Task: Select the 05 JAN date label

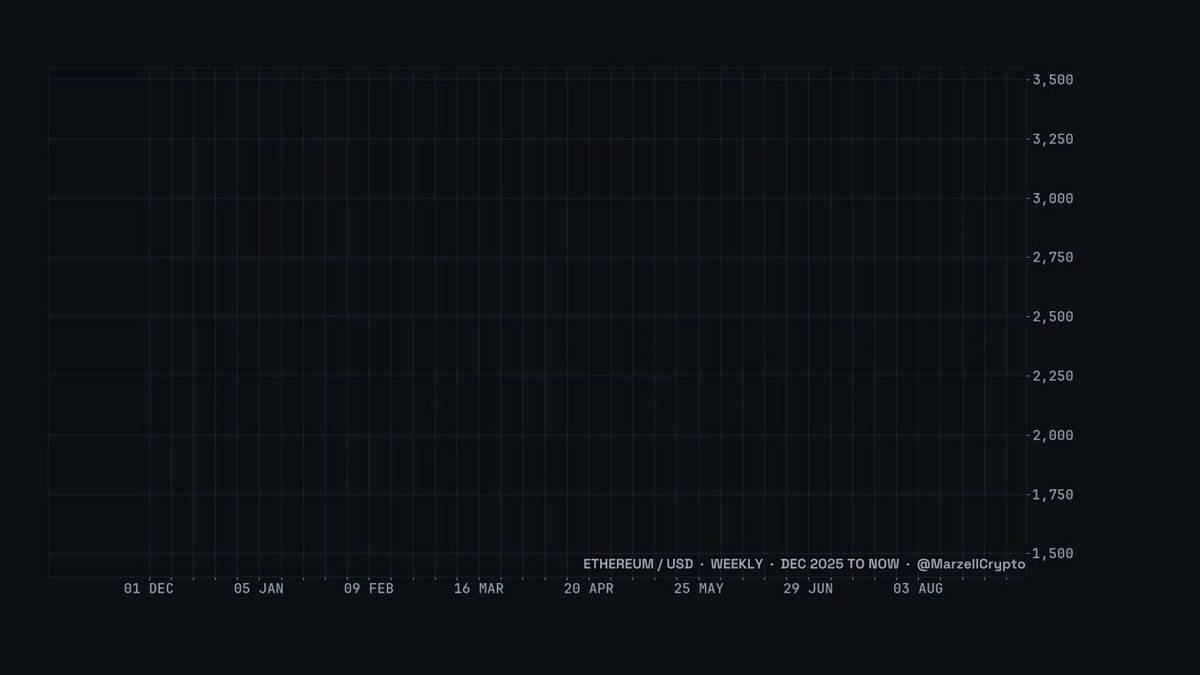Action: point(259,589)
